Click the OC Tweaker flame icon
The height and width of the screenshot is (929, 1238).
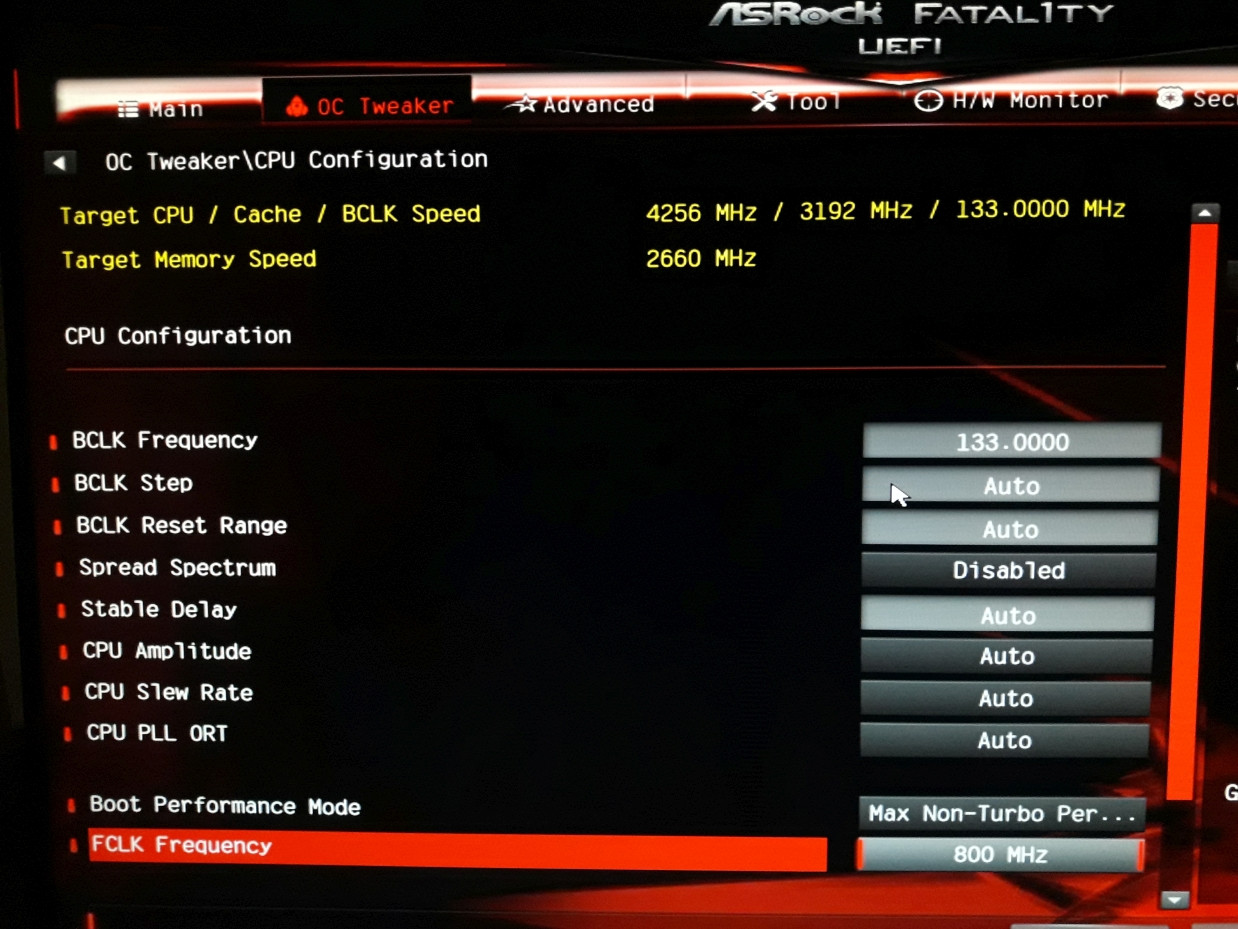296,107
